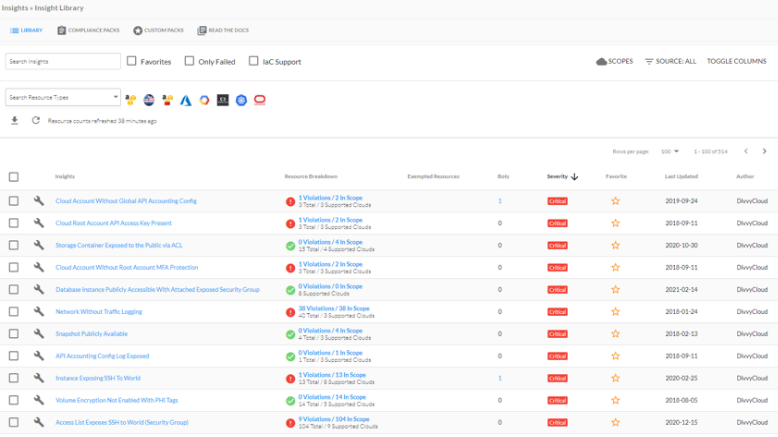Screen dimensions: 778x437
Task: Open Snapshot Publicly Available insight link
Action: (91, 334)
